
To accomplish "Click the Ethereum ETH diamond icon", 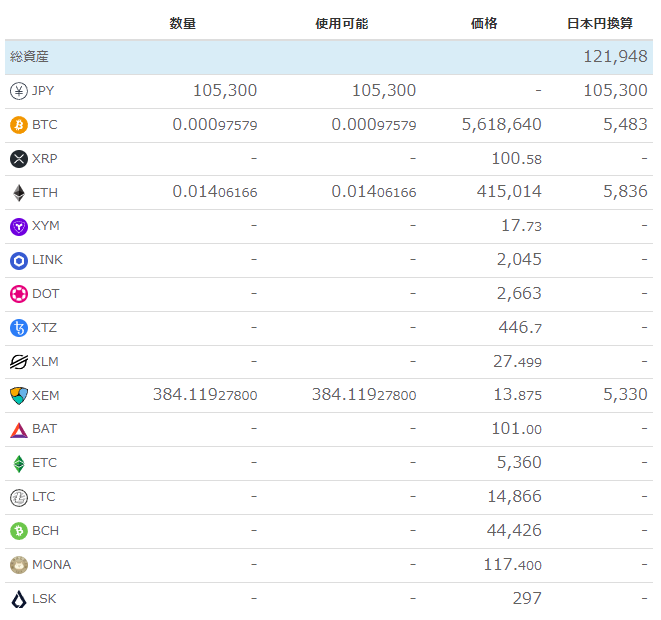I will pos(19,193).
